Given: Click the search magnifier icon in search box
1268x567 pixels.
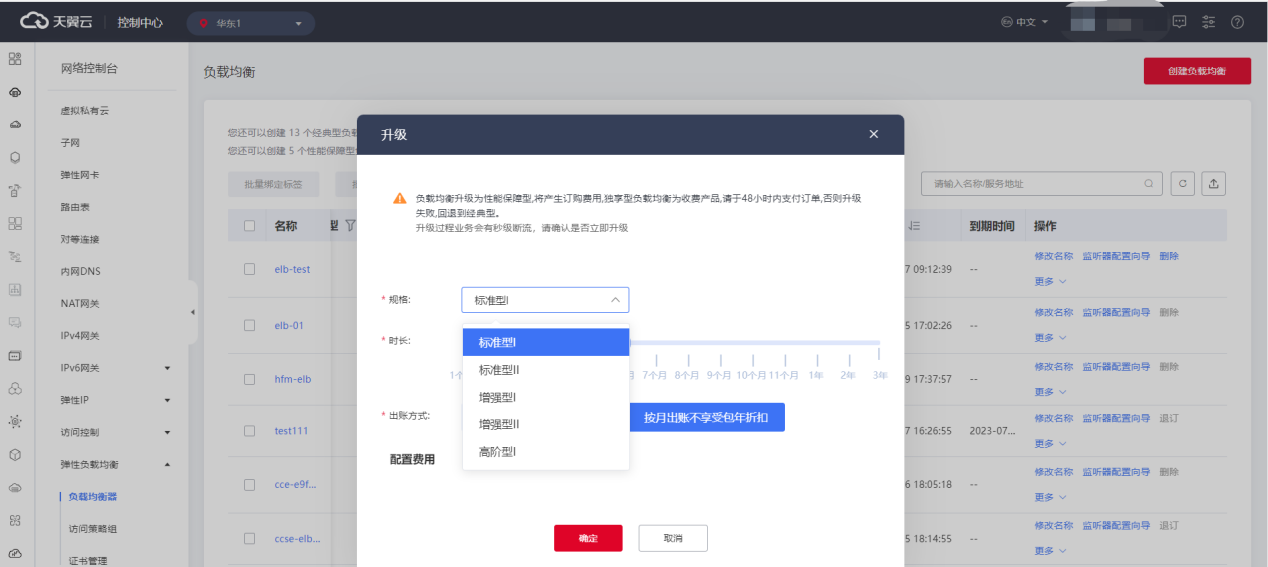Looking at the screenshot, I should coord(1148,184).
